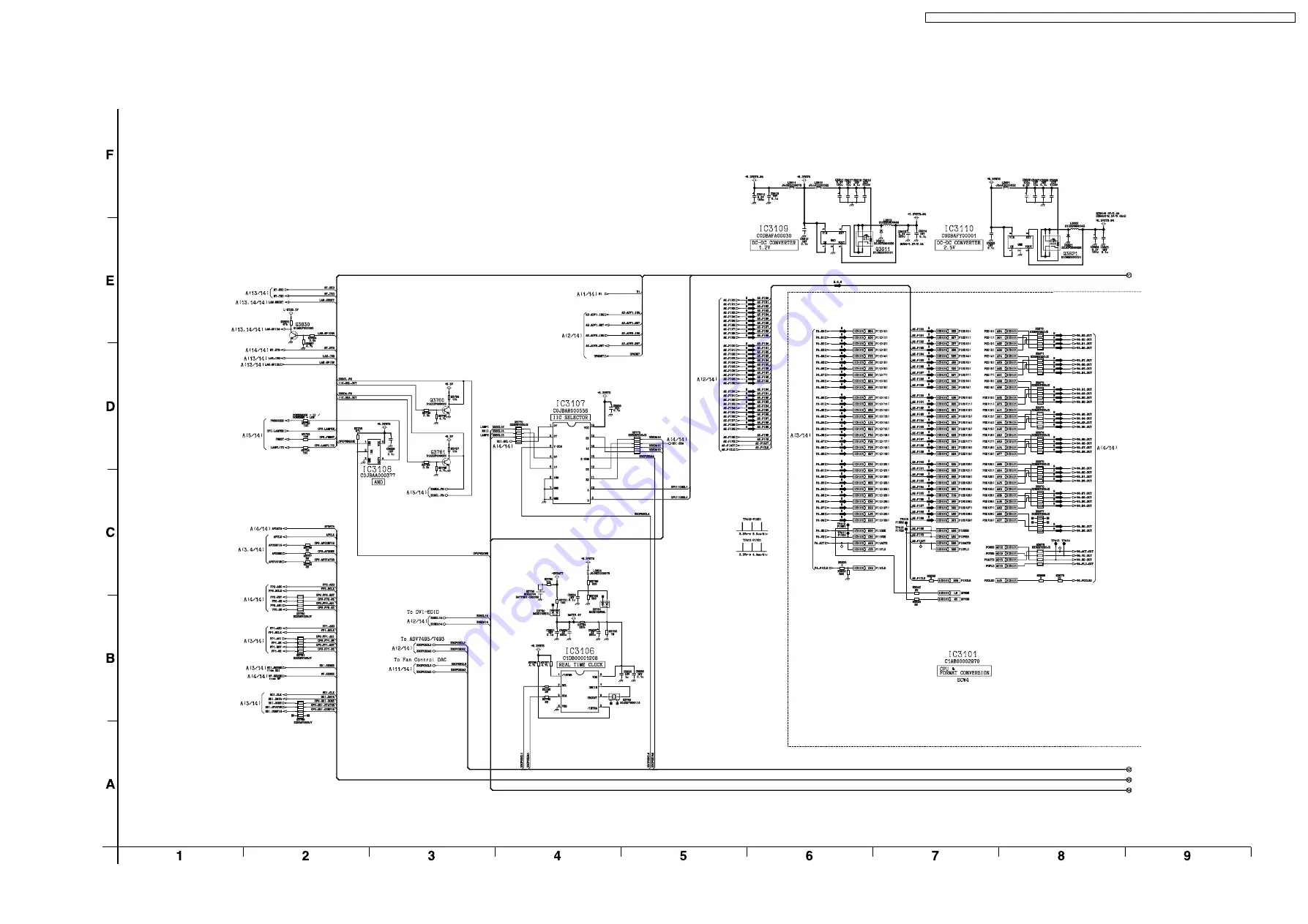Click grid row letter B
This screenshot has height=924, width=1308.
click(110, 658)
